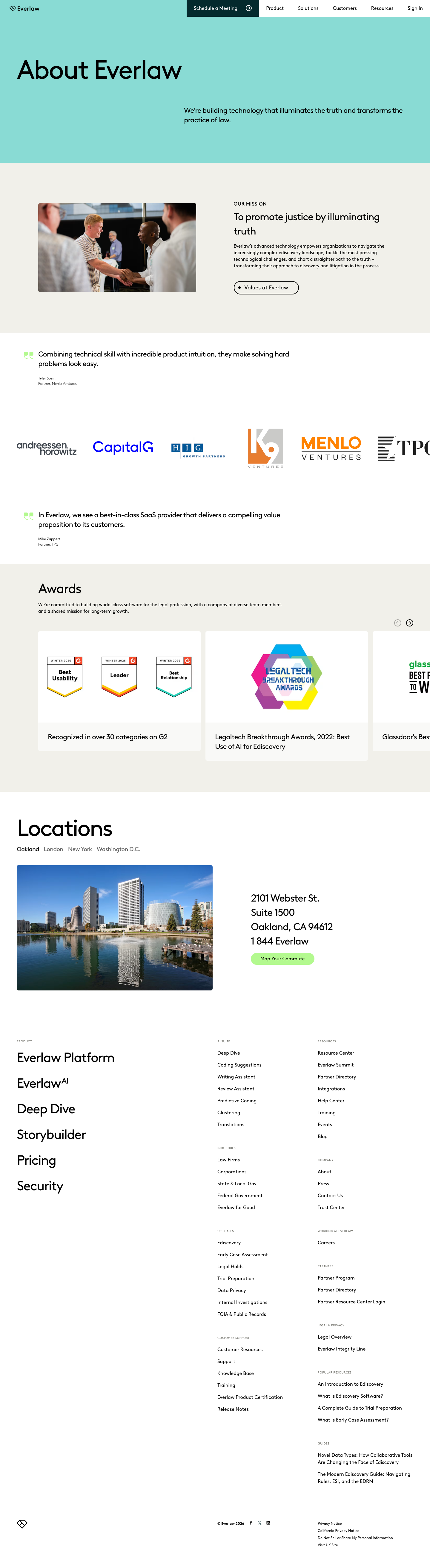
Task: Open Careers link
Action: tap(326, 1242)
